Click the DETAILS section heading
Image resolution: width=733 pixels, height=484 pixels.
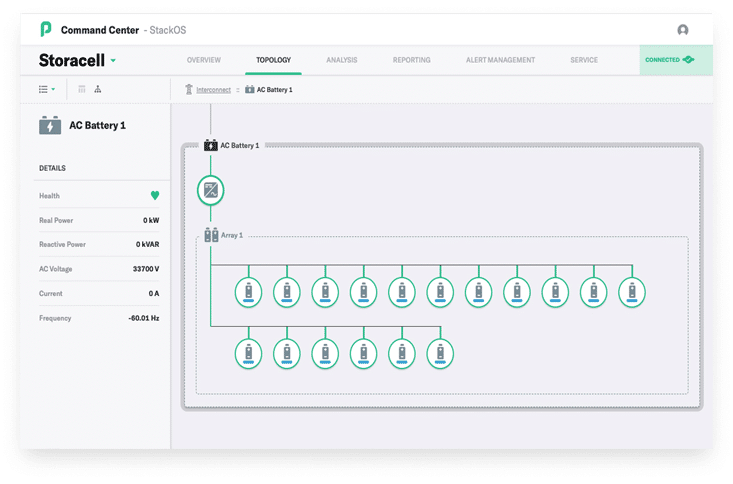[52, 168]
